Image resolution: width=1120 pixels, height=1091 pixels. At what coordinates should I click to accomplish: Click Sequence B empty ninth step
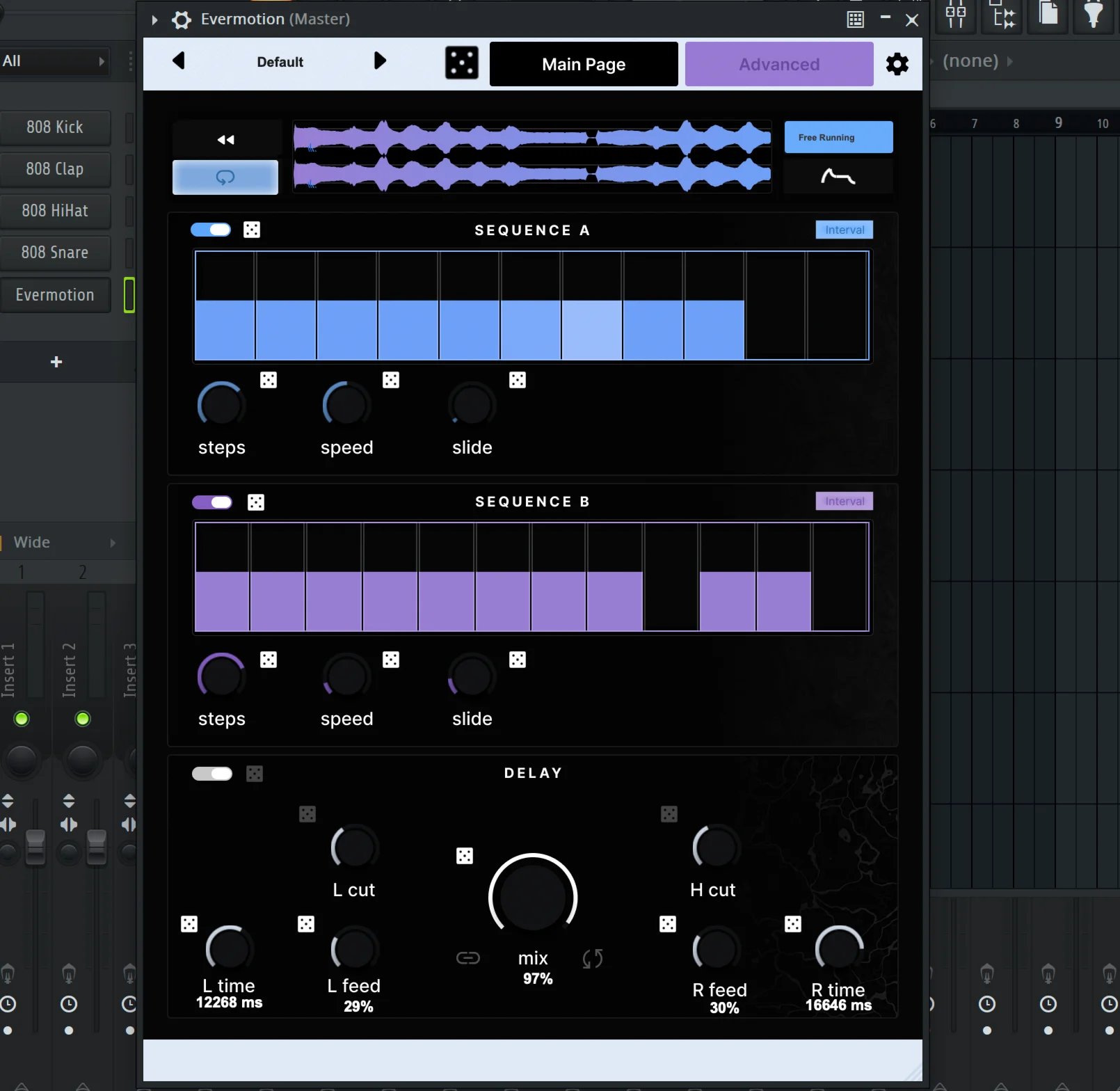coord(671,577)
